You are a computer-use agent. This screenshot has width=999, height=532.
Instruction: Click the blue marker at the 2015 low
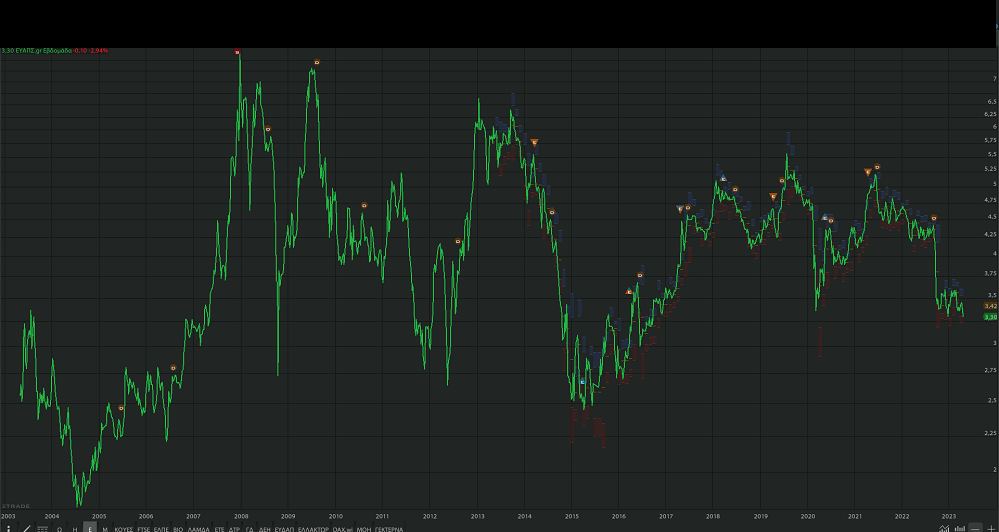pos(582,381)
